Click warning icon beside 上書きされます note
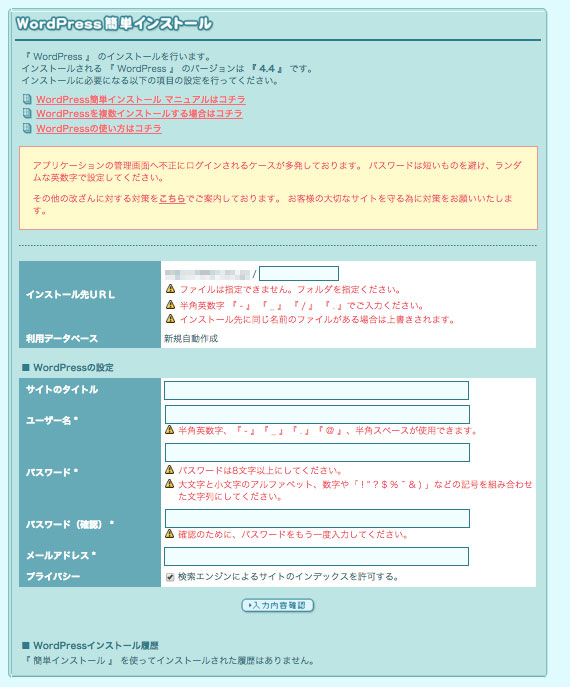This screenshot has width=570, height=687. 170,319
